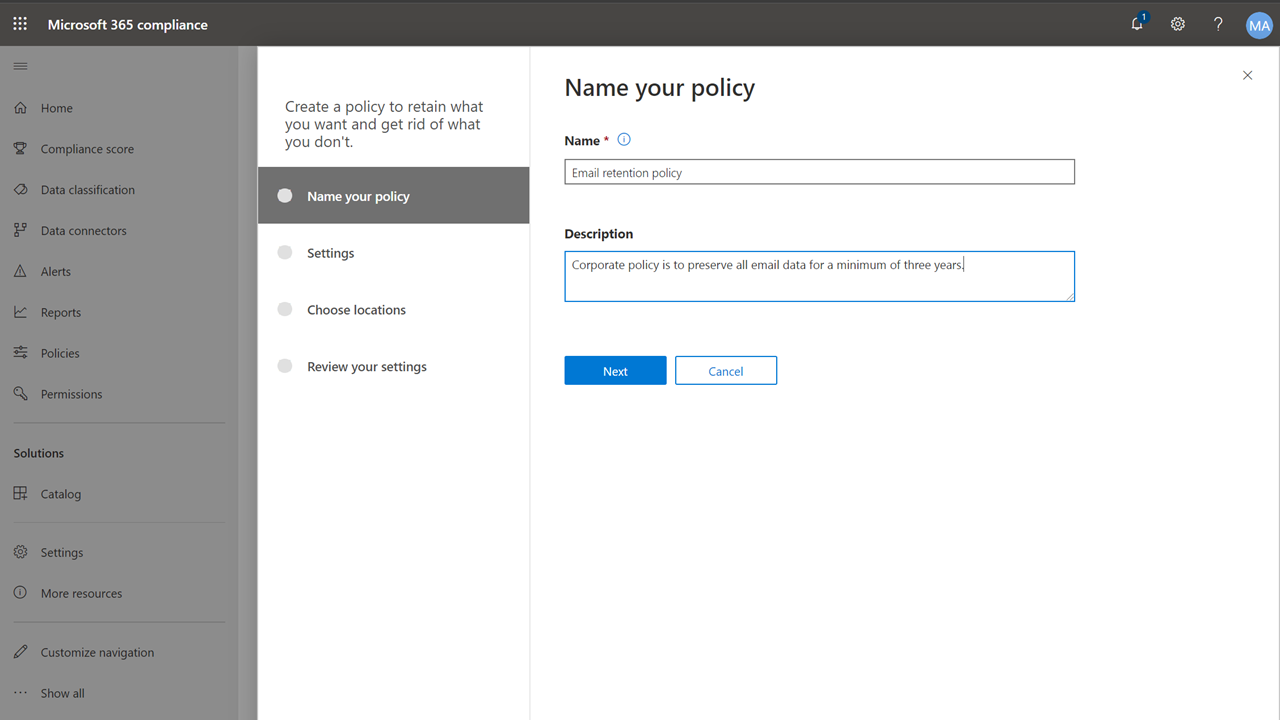Click the More resources info icon
Screen dimensions: 1280x720
20,593
